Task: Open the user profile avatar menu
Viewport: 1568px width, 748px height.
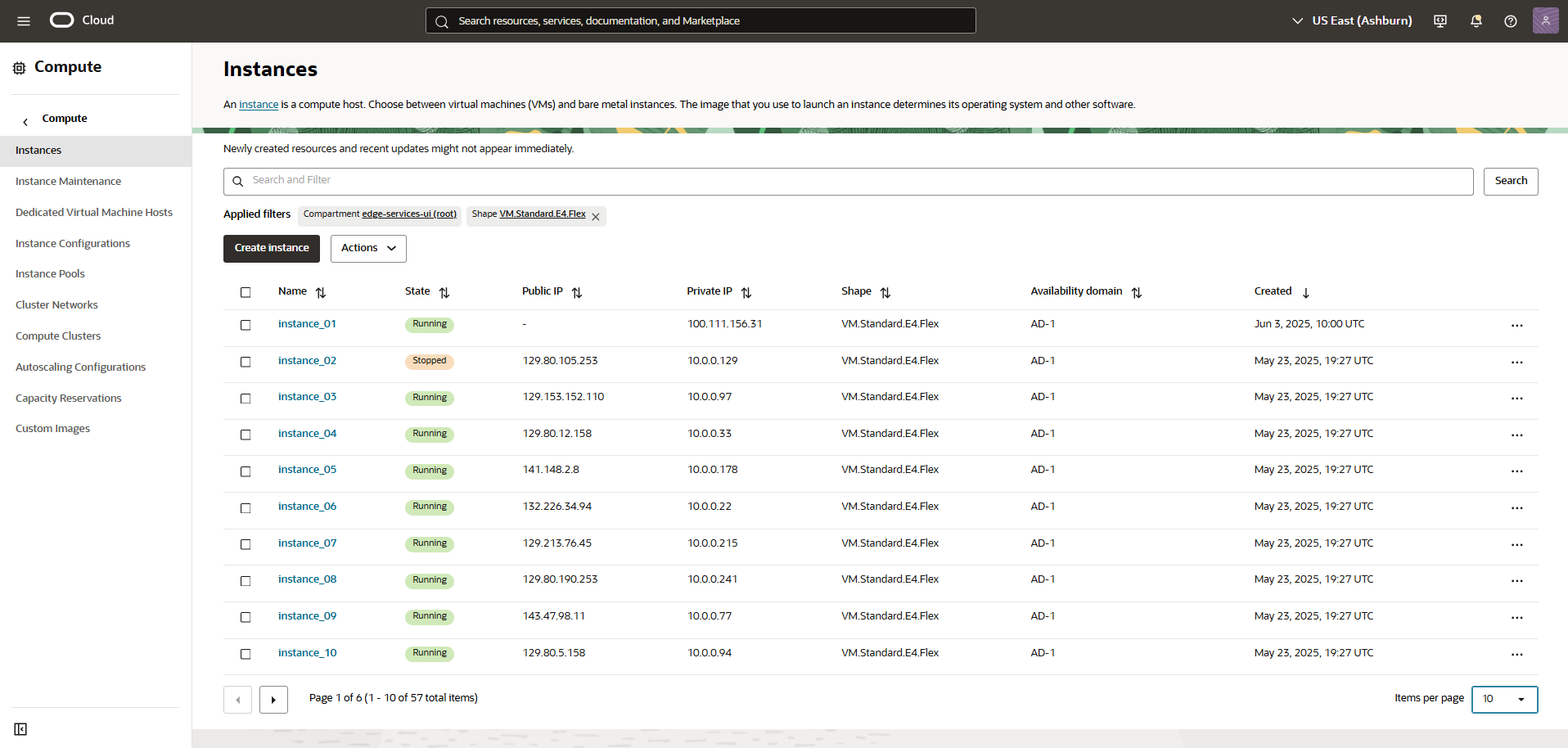Action: (x=1546, y=20)
